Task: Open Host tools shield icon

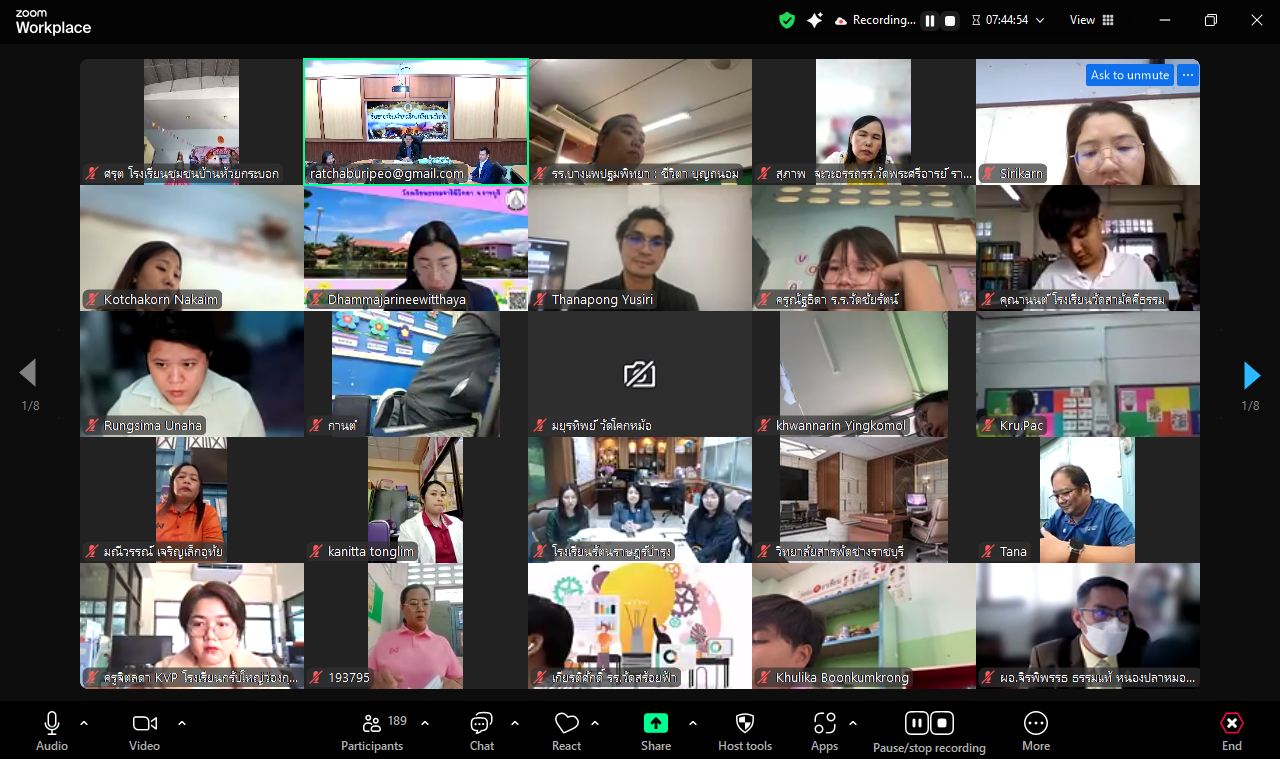Action: [x=745, y=723]
